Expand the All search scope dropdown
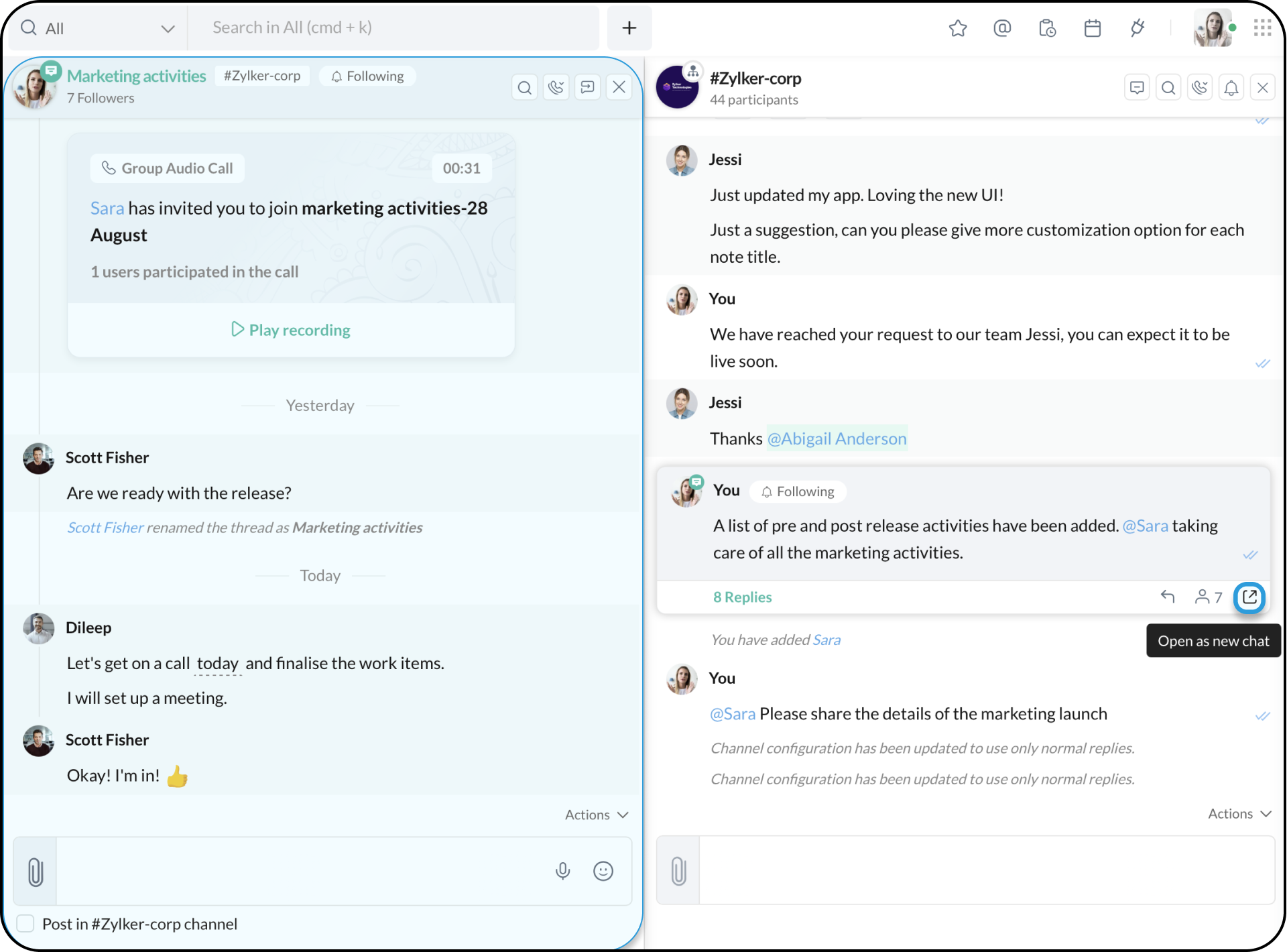 (x=168, y=29)
